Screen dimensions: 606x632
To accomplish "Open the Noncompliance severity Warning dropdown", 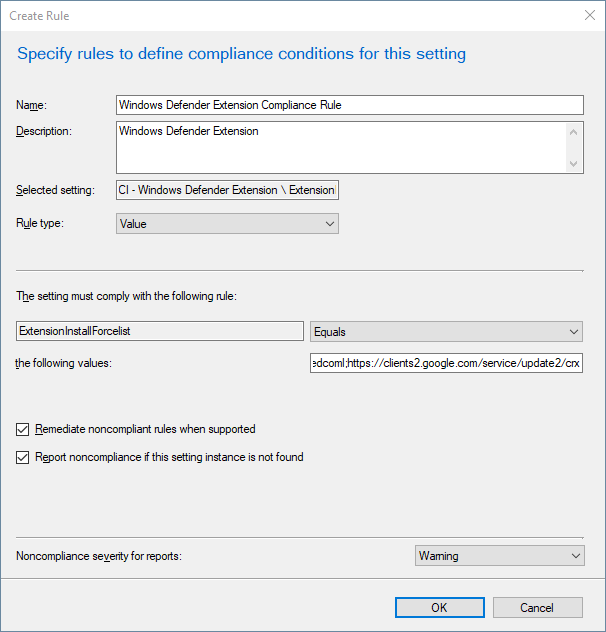I will point(499,556).
